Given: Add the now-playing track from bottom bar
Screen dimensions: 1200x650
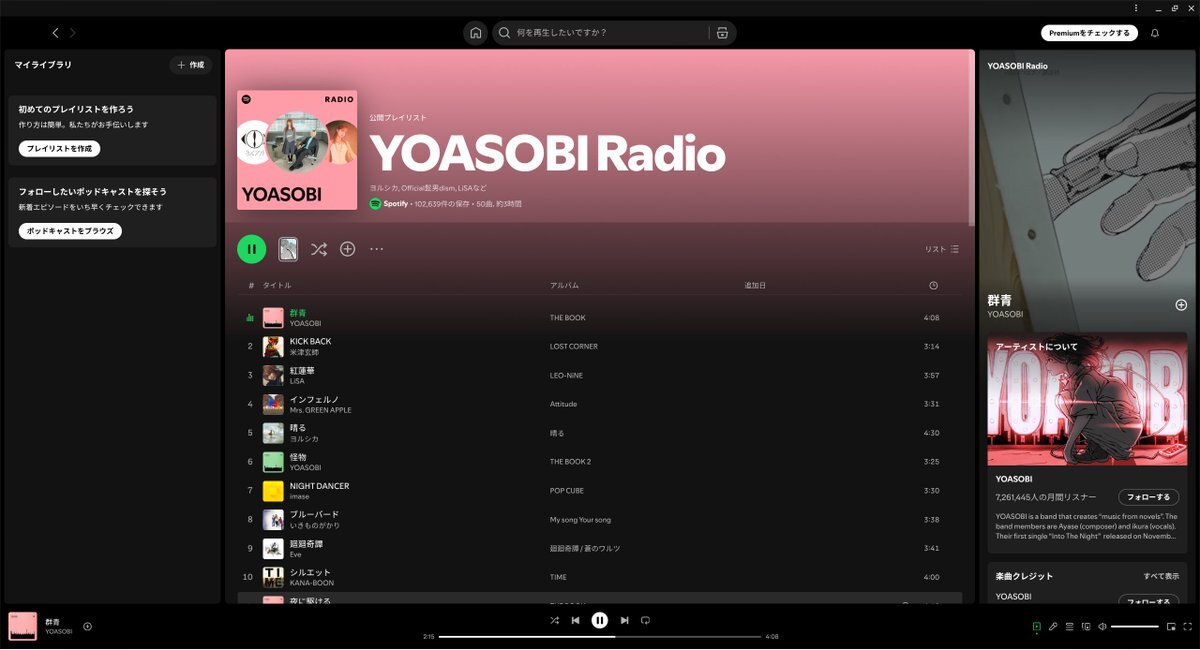Looking at the screenshot, I should click(x=87, y=626).
